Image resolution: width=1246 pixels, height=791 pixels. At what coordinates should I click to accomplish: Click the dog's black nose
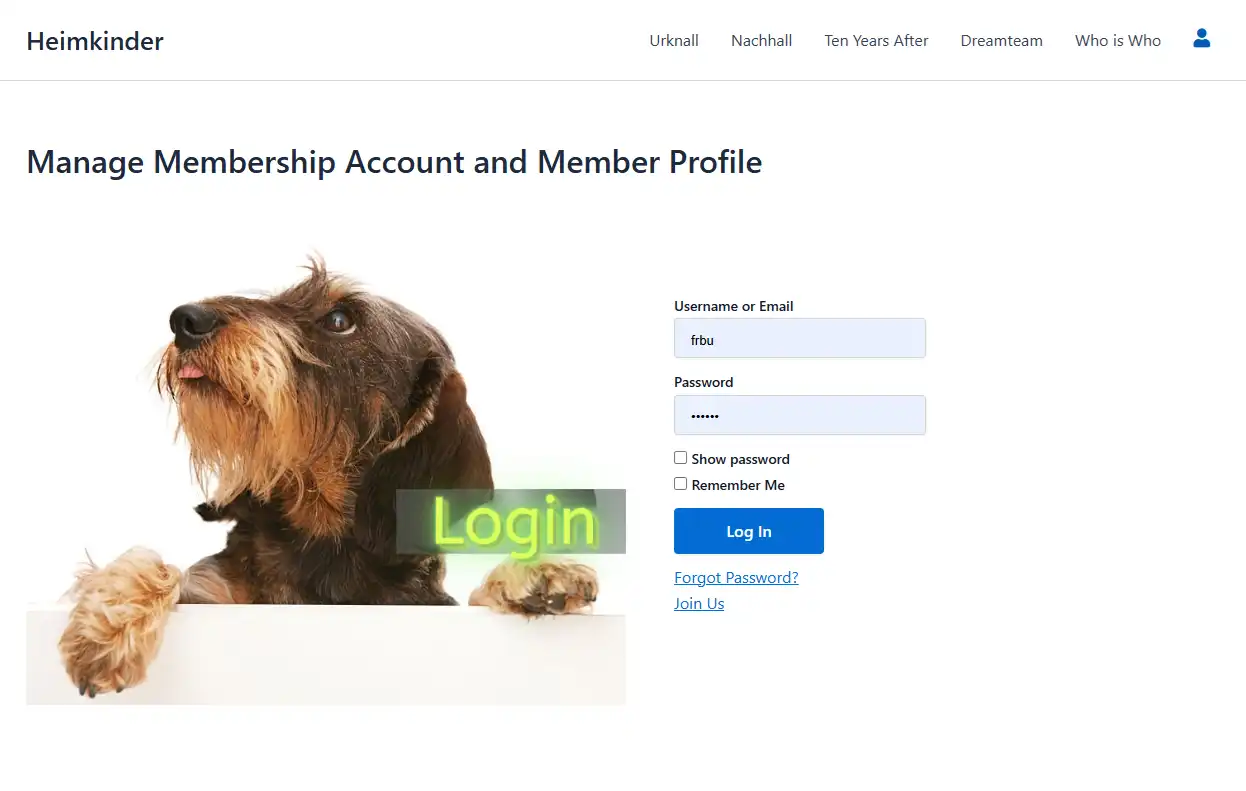tap(193, 322)
